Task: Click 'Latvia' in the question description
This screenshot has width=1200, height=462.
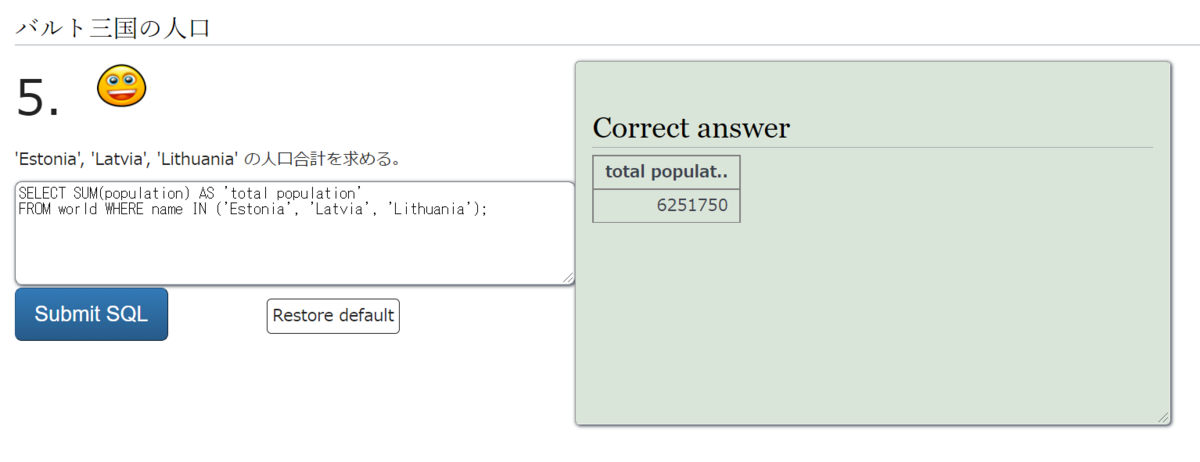Action: 119,159
